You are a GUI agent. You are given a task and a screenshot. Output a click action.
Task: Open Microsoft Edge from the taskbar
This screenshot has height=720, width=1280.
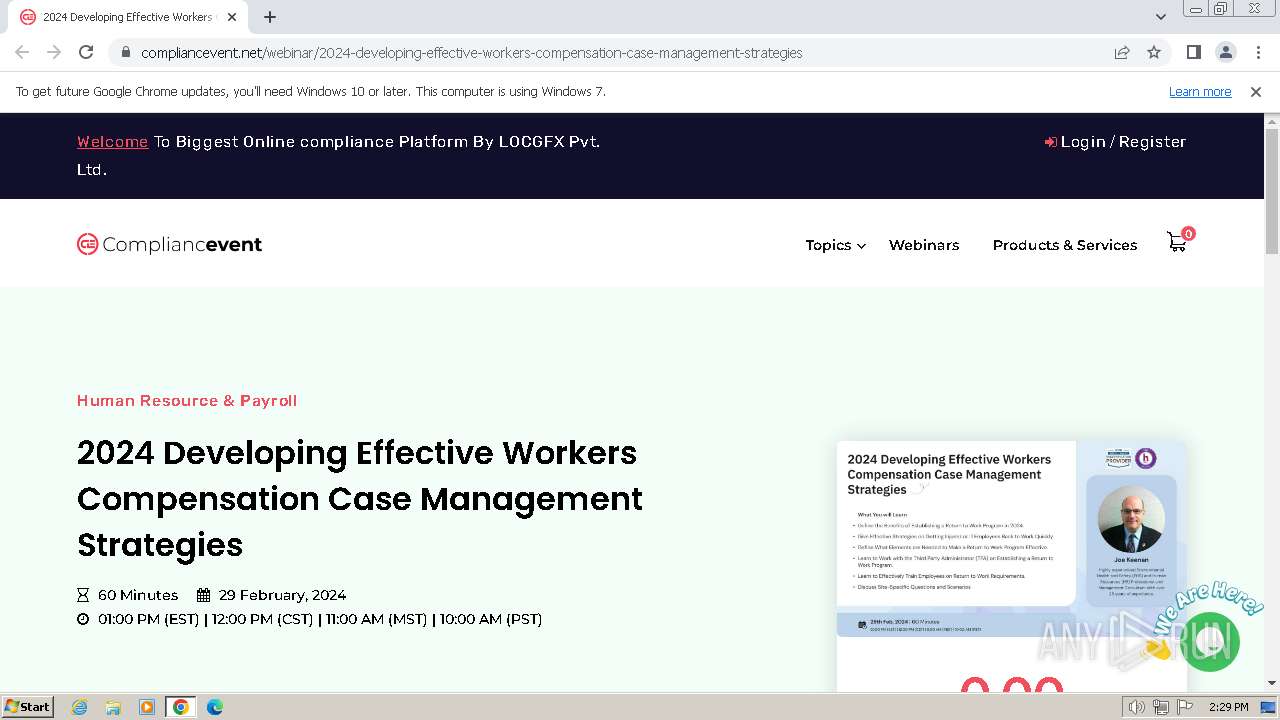pyautogui.click(x=215, y=707)
